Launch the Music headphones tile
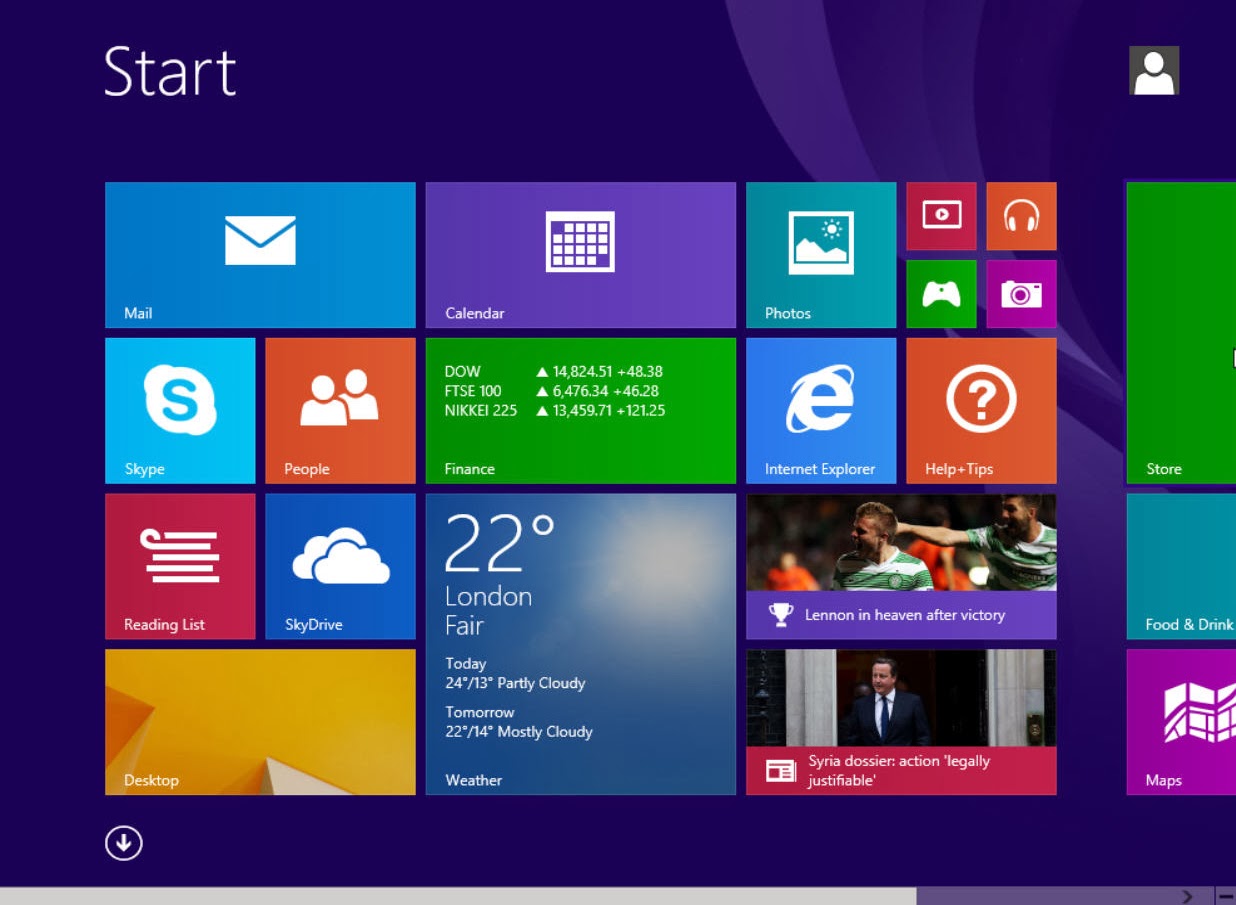Image resolution: width=1236 pixels, height=905 pixels. tap(1021, 216)
